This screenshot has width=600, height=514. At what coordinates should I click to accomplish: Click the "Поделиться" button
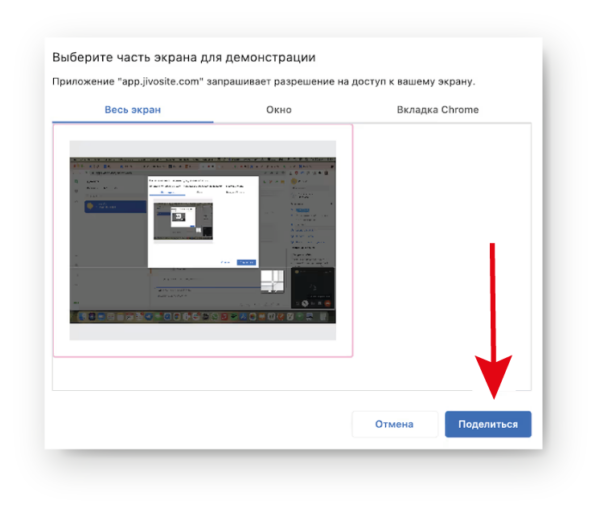488,424
